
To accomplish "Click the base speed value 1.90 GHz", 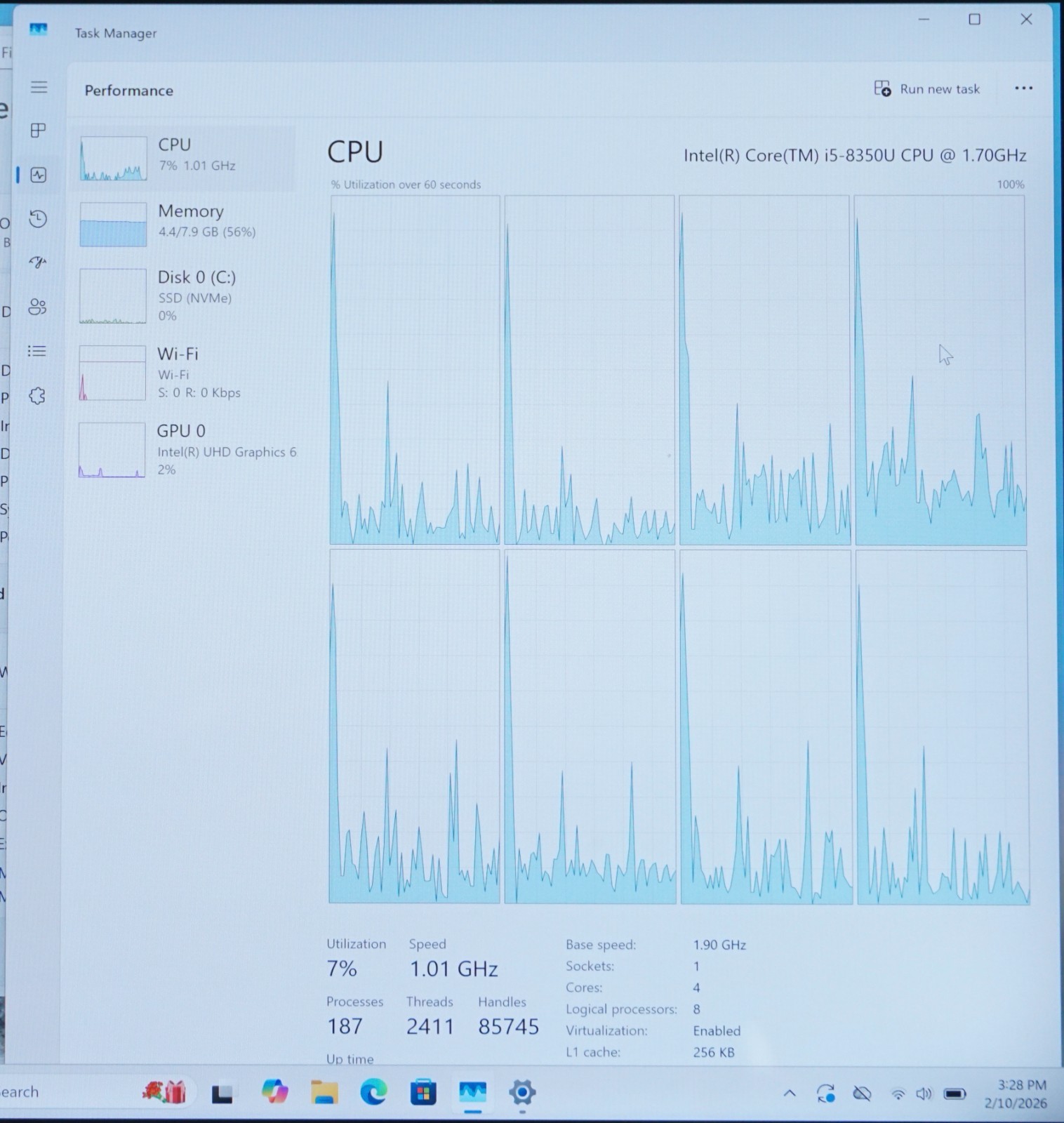I will [x=719, y=945].
